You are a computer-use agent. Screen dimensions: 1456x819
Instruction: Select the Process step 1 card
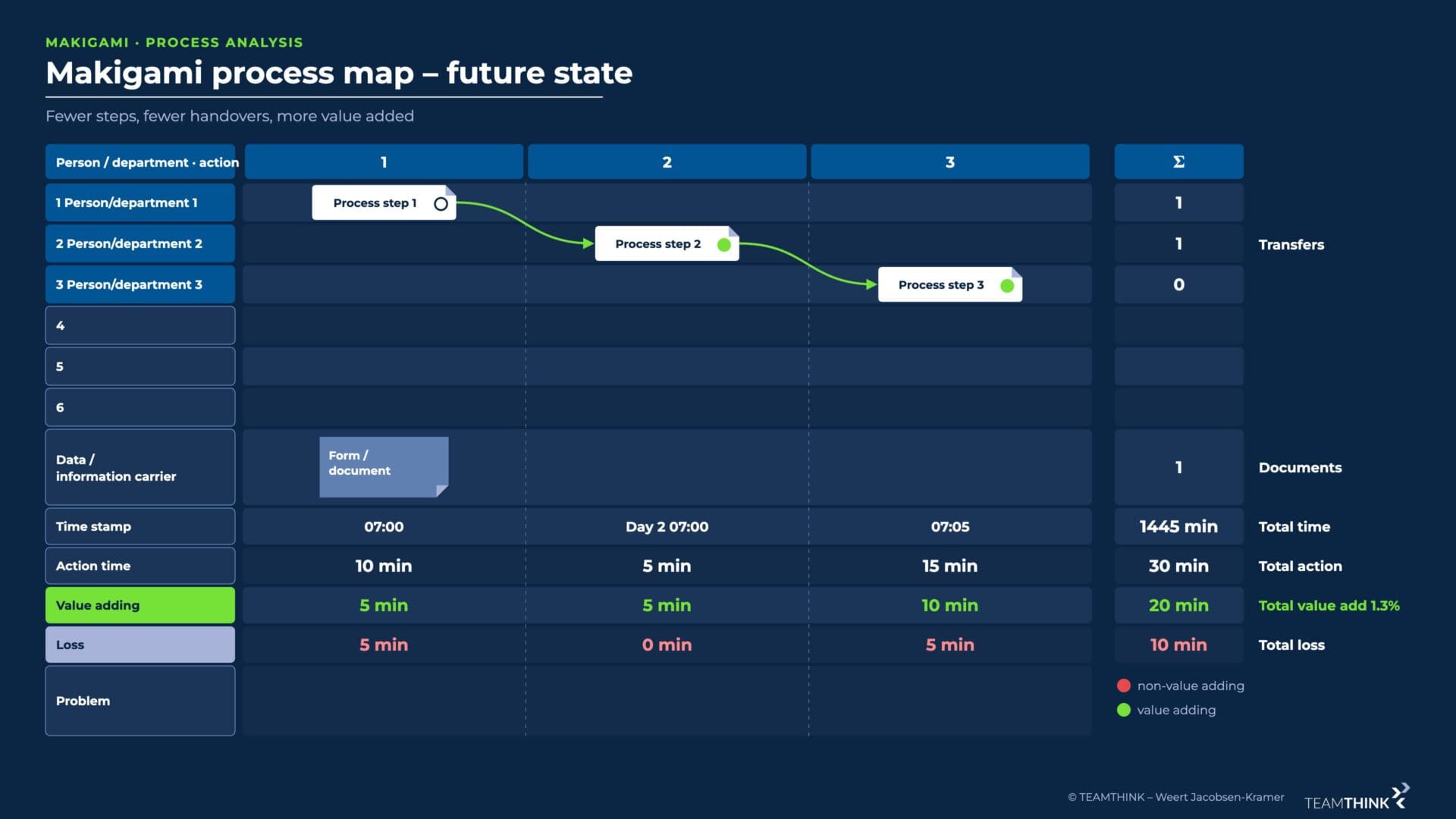coord(384,203)
